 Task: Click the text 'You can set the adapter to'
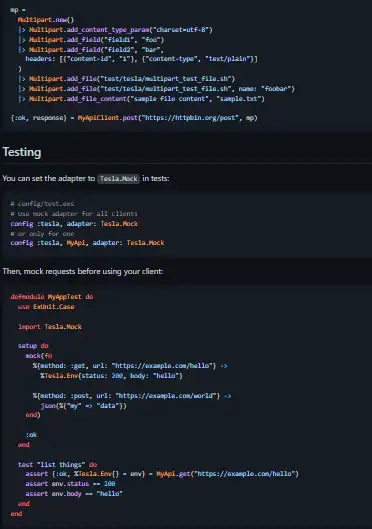click(49, 178)
